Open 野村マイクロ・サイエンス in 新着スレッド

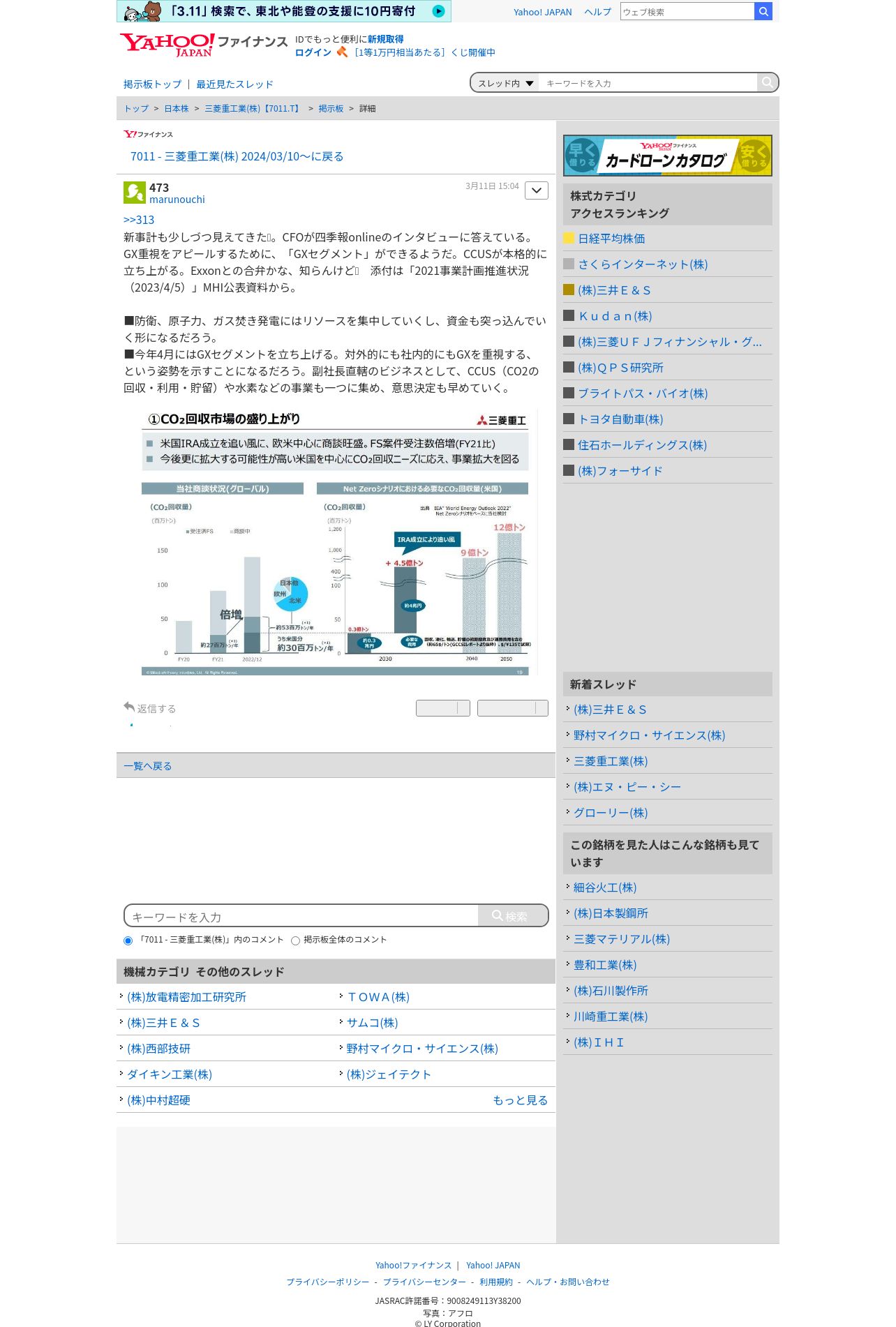point(649,735)
